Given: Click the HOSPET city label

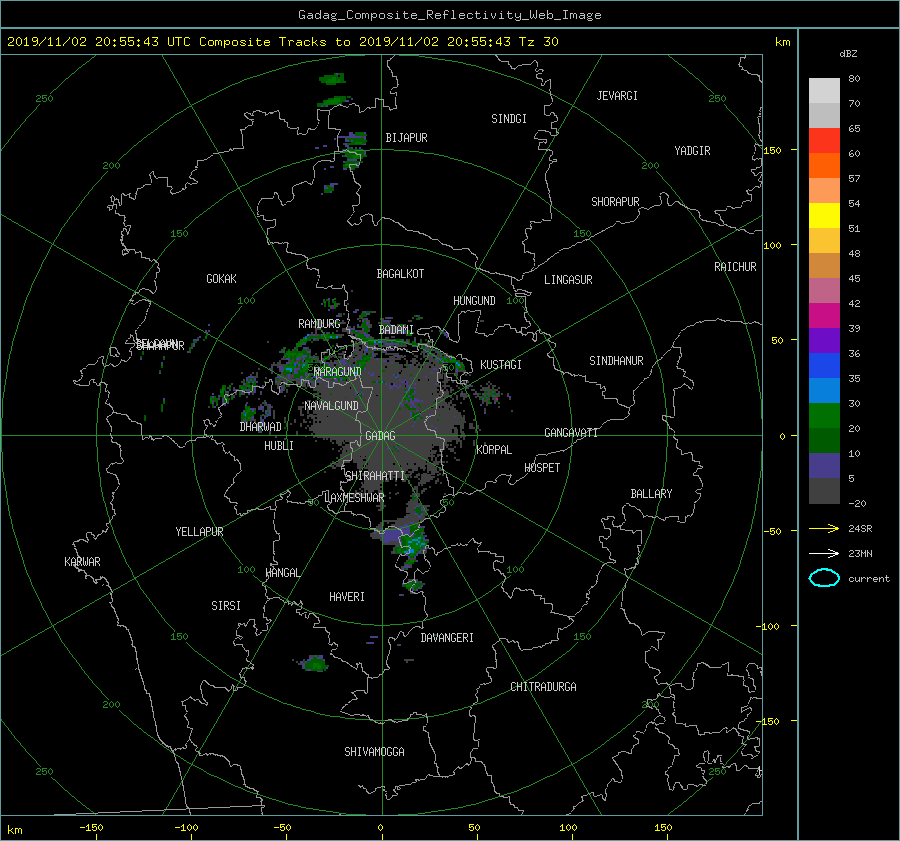Looking at the screenshot, I should point(542,468).
